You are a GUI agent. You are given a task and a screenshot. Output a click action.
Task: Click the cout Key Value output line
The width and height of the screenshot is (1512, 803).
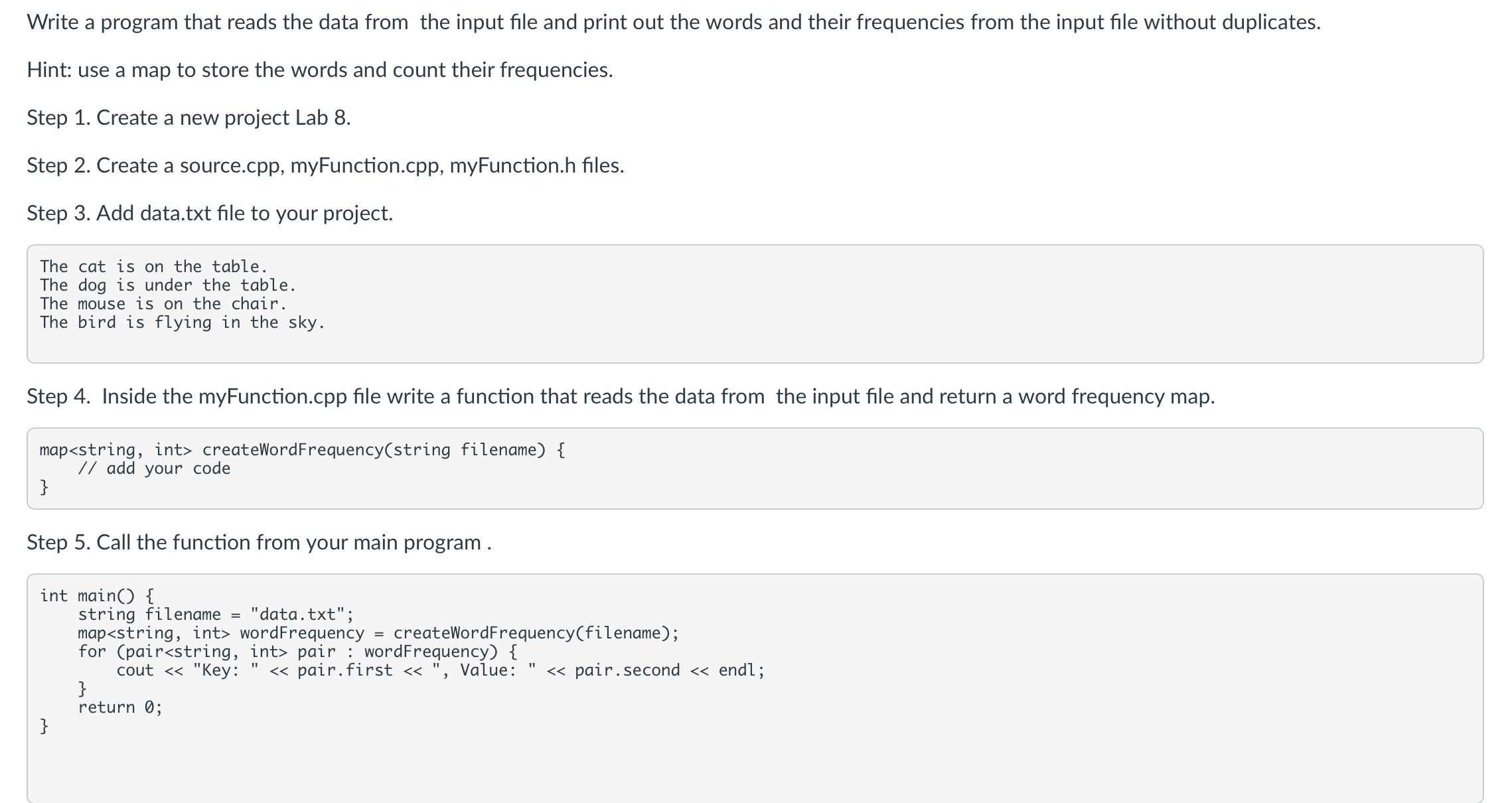(441, 670)
